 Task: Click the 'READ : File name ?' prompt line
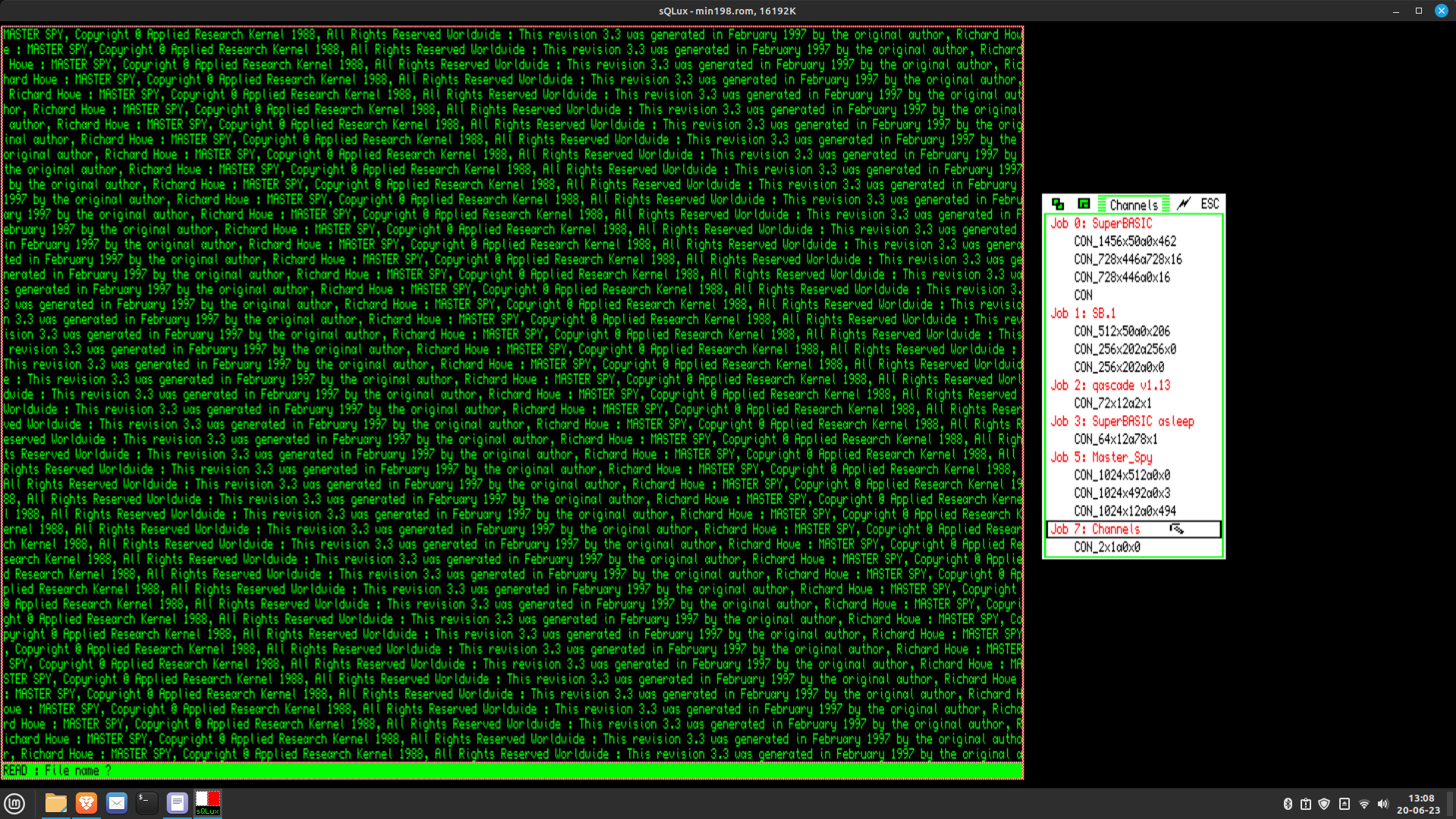click(513, 771)
